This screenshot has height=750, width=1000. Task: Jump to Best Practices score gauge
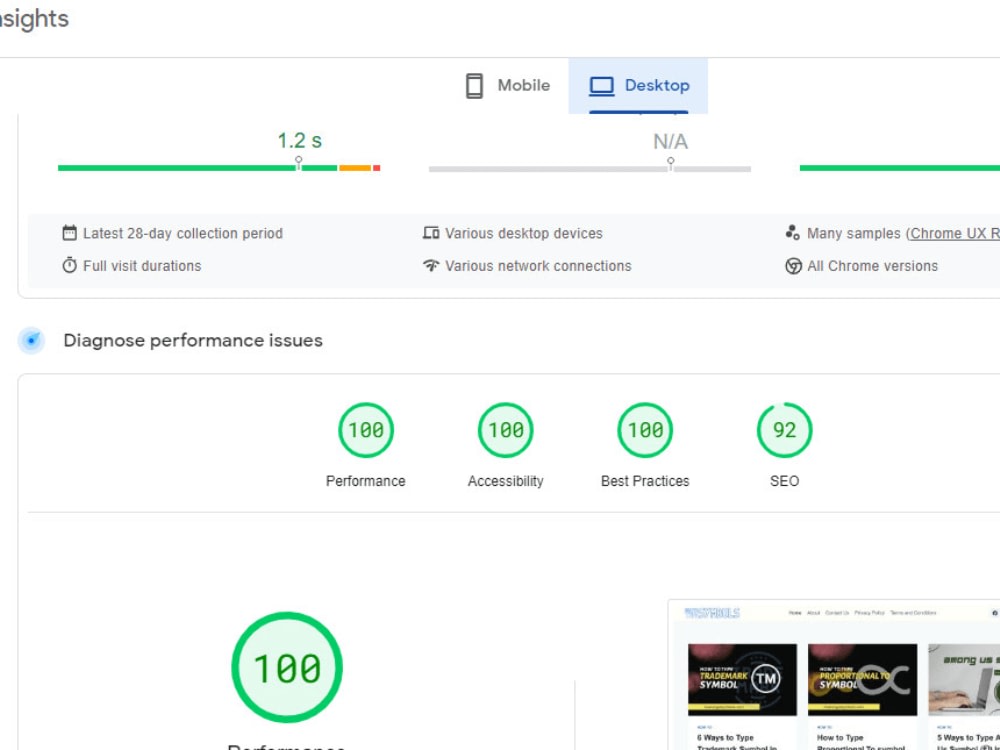tap(645, 430)
